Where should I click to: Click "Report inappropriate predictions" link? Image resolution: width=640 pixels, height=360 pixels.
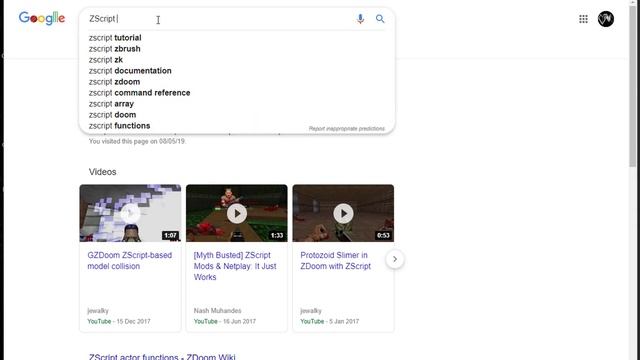coord(347,129)
